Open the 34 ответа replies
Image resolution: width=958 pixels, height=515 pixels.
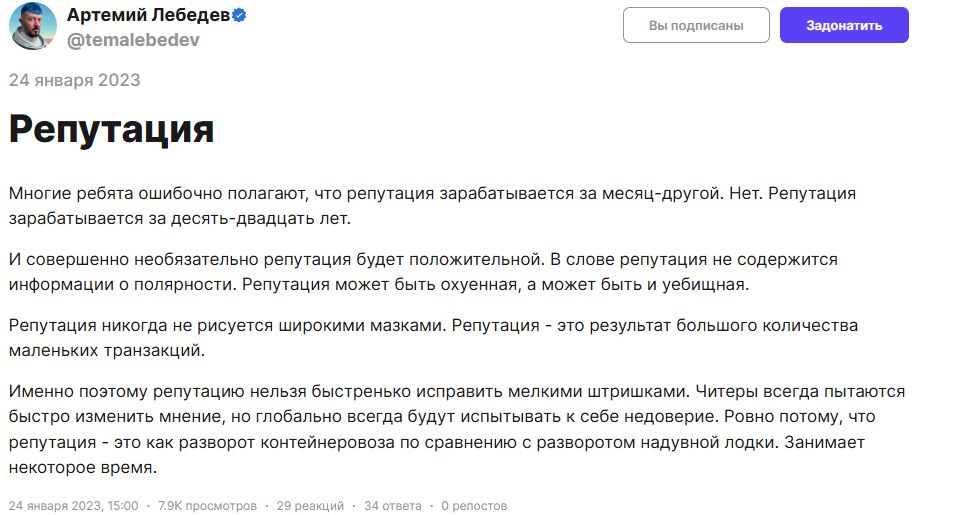(x=393, y=506)
